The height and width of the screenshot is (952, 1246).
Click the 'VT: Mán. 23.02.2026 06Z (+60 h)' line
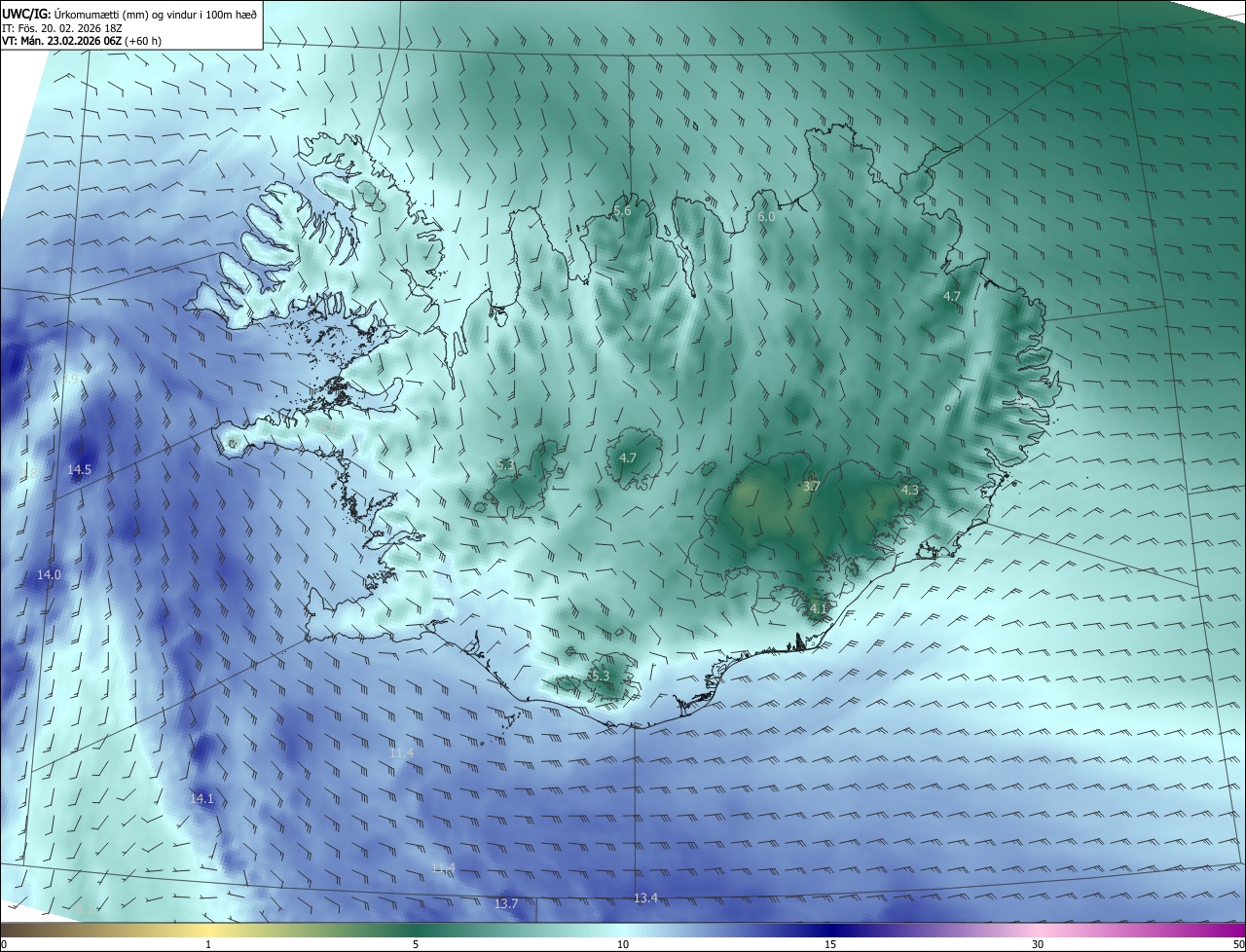(x=81, y=42)
